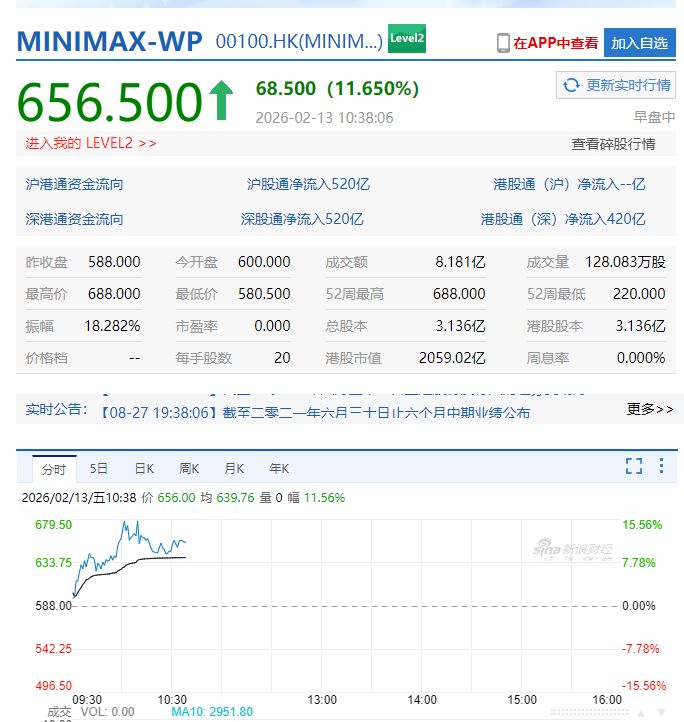
Task: Select the 日K candlestick tab
Action: pos(144,468)
